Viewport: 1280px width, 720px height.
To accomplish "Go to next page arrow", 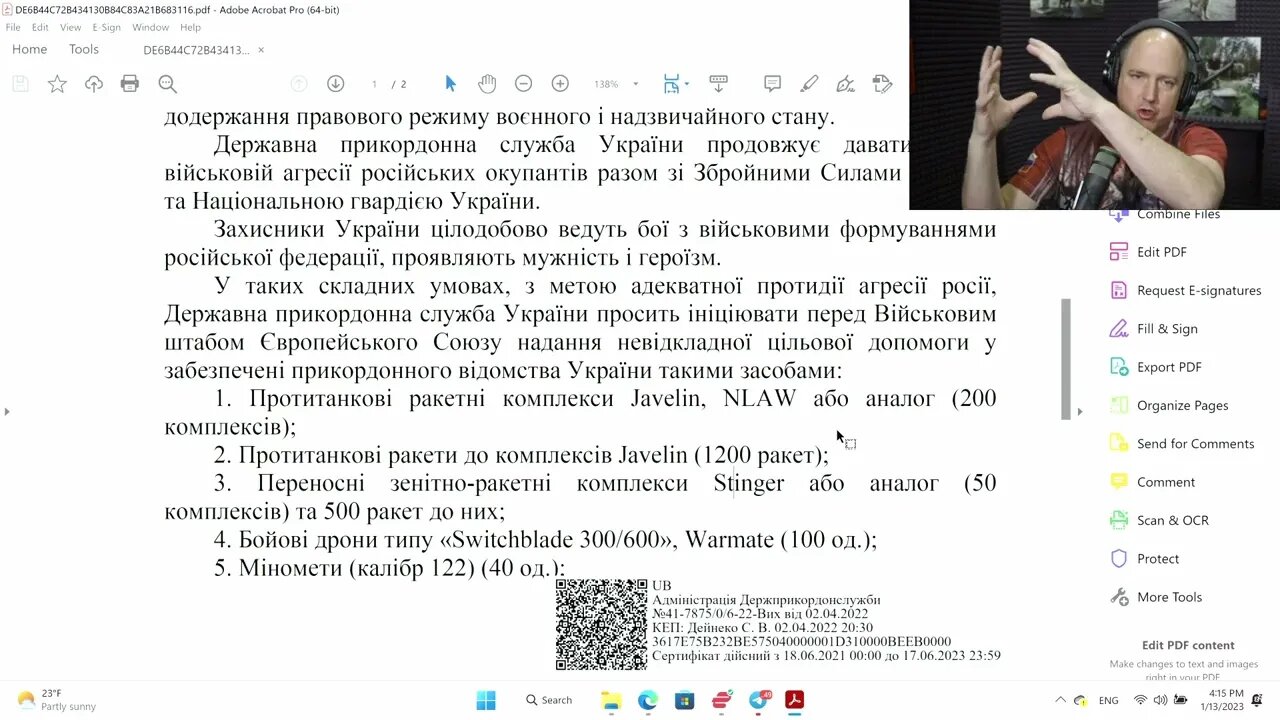I will (335, 84).
